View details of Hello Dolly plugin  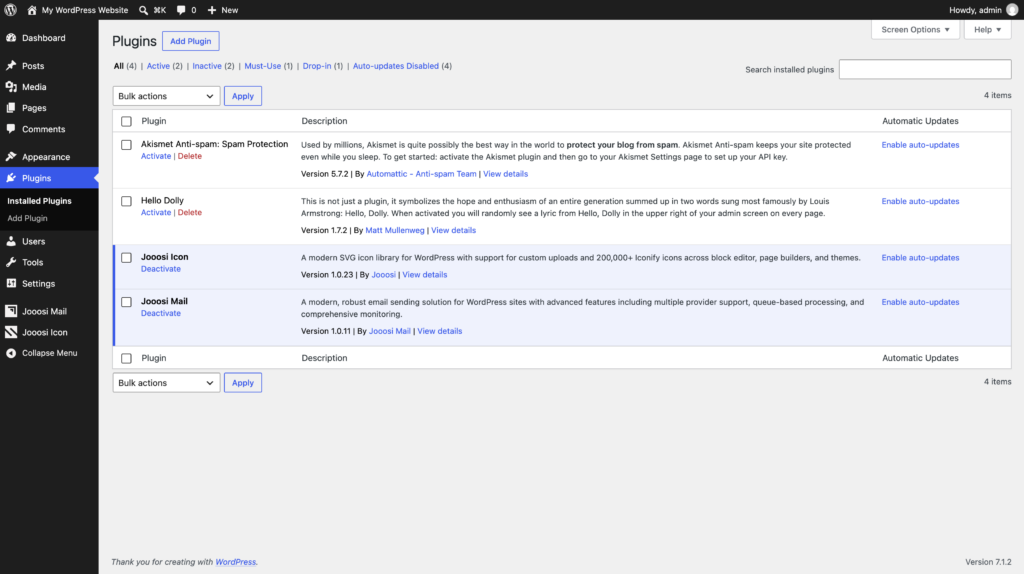click(x=453, y=230)
